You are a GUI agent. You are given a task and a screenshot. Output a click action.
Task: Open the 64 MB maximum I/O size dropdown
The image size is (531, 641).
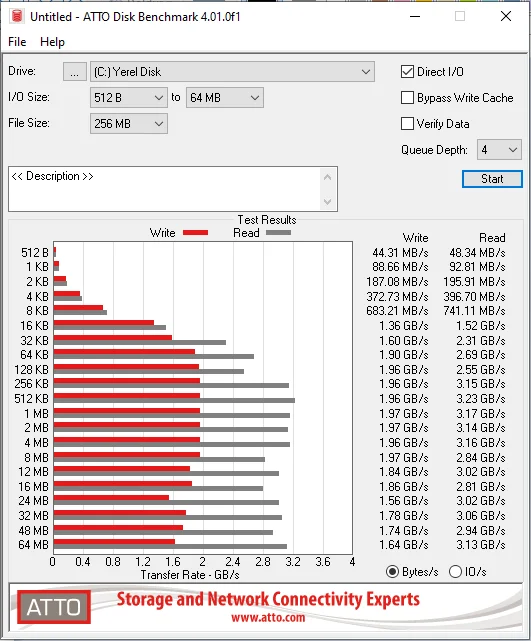[x=225, y=98]
